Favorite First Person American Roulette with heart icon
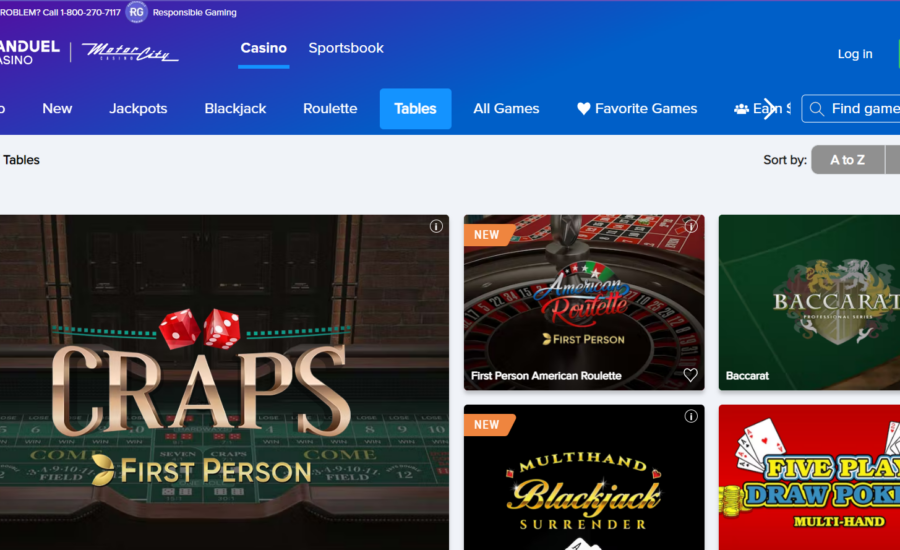Viewport: 900px width, 550px height. [x=690, y=375]
